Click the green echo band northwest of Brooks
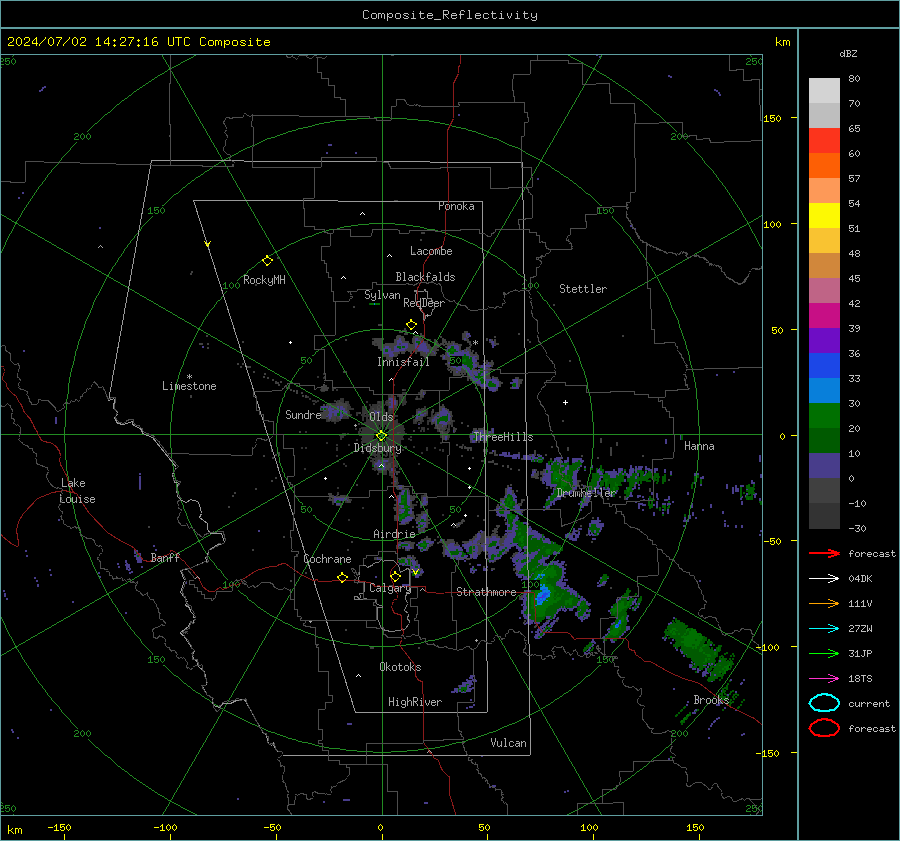The width and height of the screenshot is (900, 841). (x=697, y=647)
